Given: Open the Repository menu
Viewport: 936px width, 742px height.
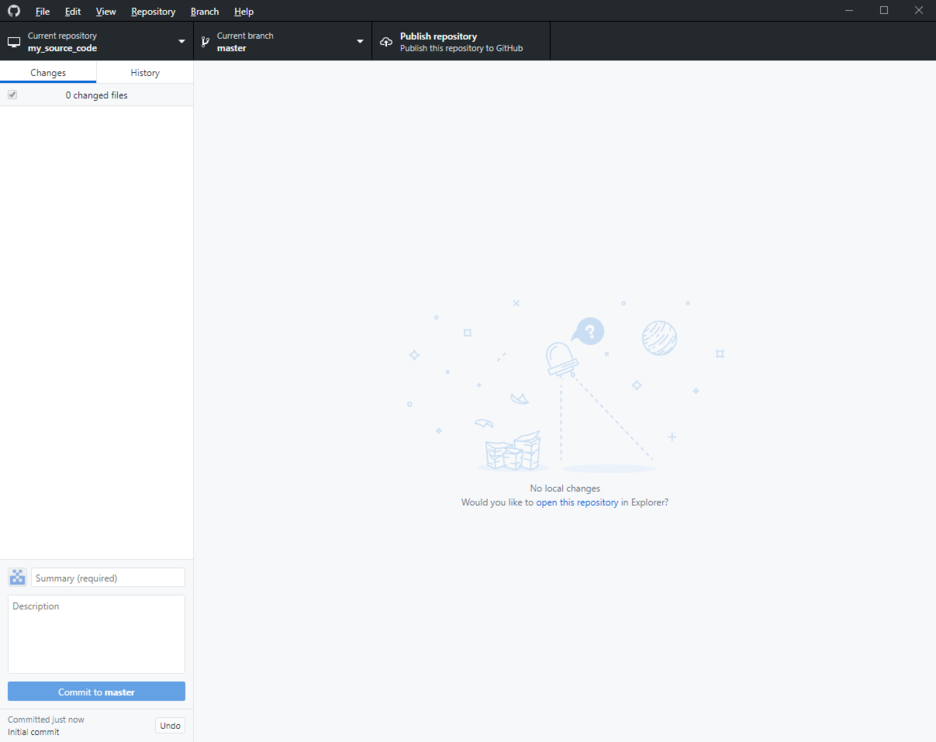Looking at the screenshot, I should [153, 11].
